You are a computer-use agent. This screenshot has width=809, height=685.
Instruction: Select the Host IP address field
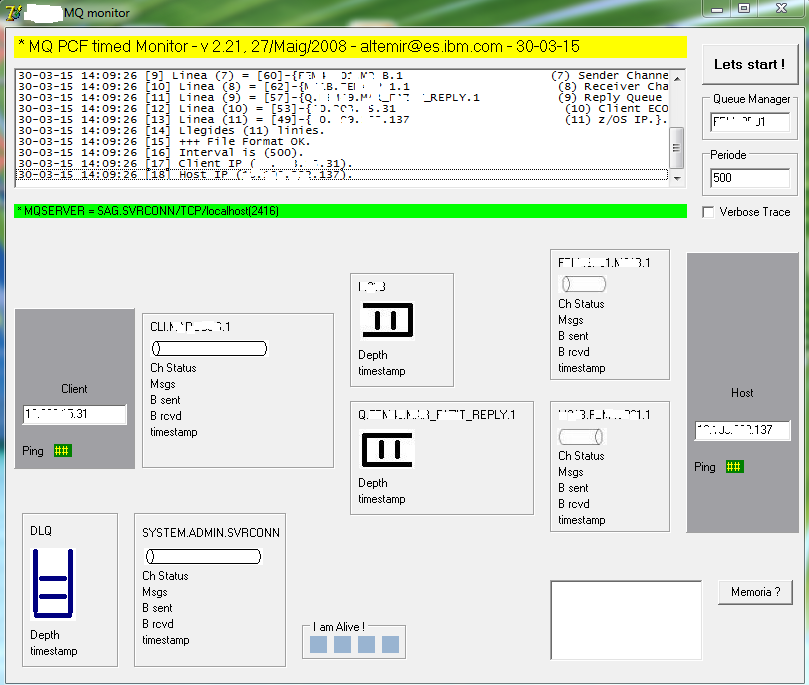[x=742, y=430]
